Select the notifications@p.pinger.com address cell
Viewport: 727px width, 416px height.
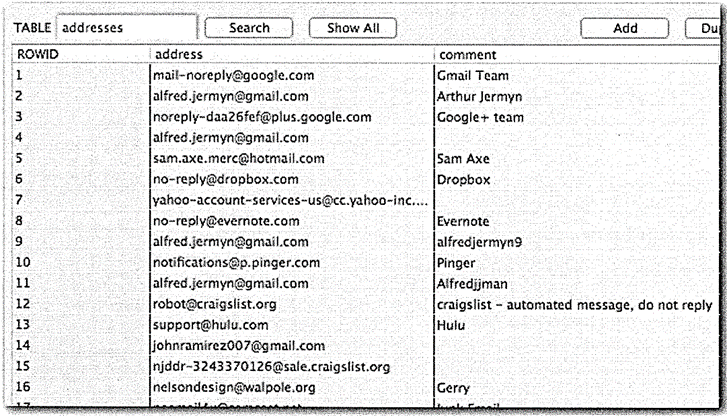click(292, 262)
